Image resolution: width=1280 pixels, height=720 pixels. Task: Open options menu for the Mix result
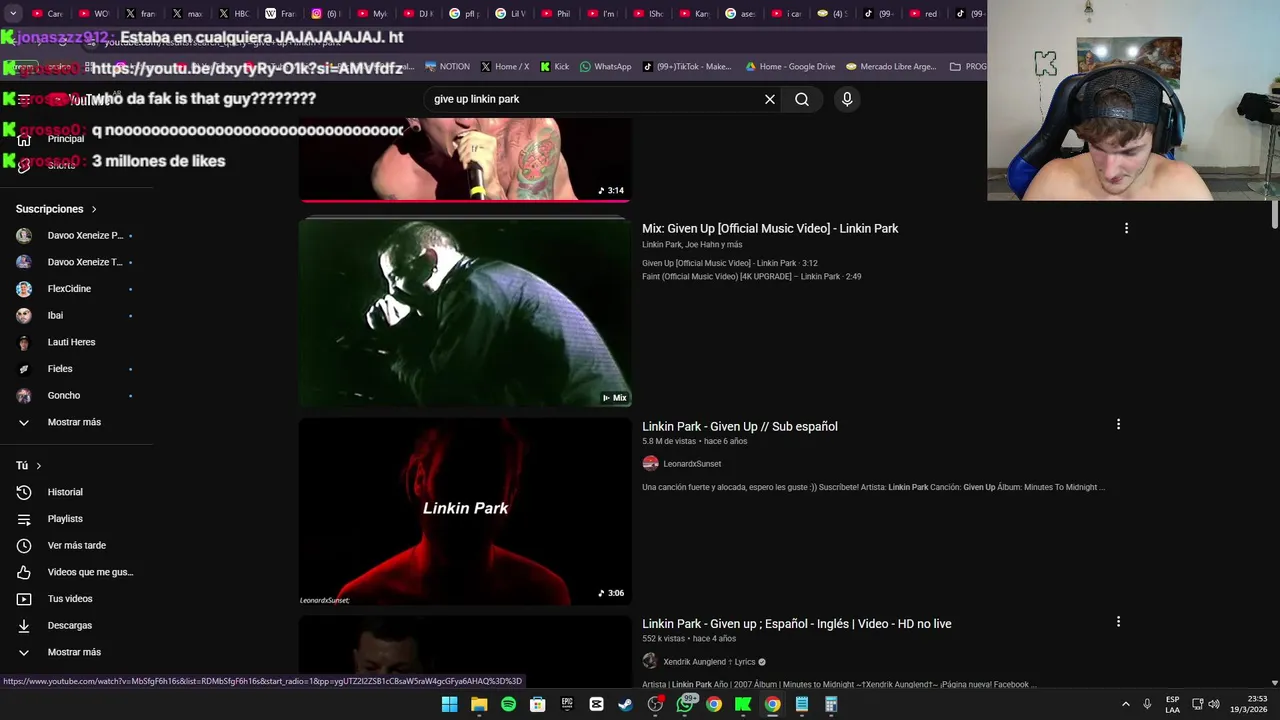pos(1126,228)
